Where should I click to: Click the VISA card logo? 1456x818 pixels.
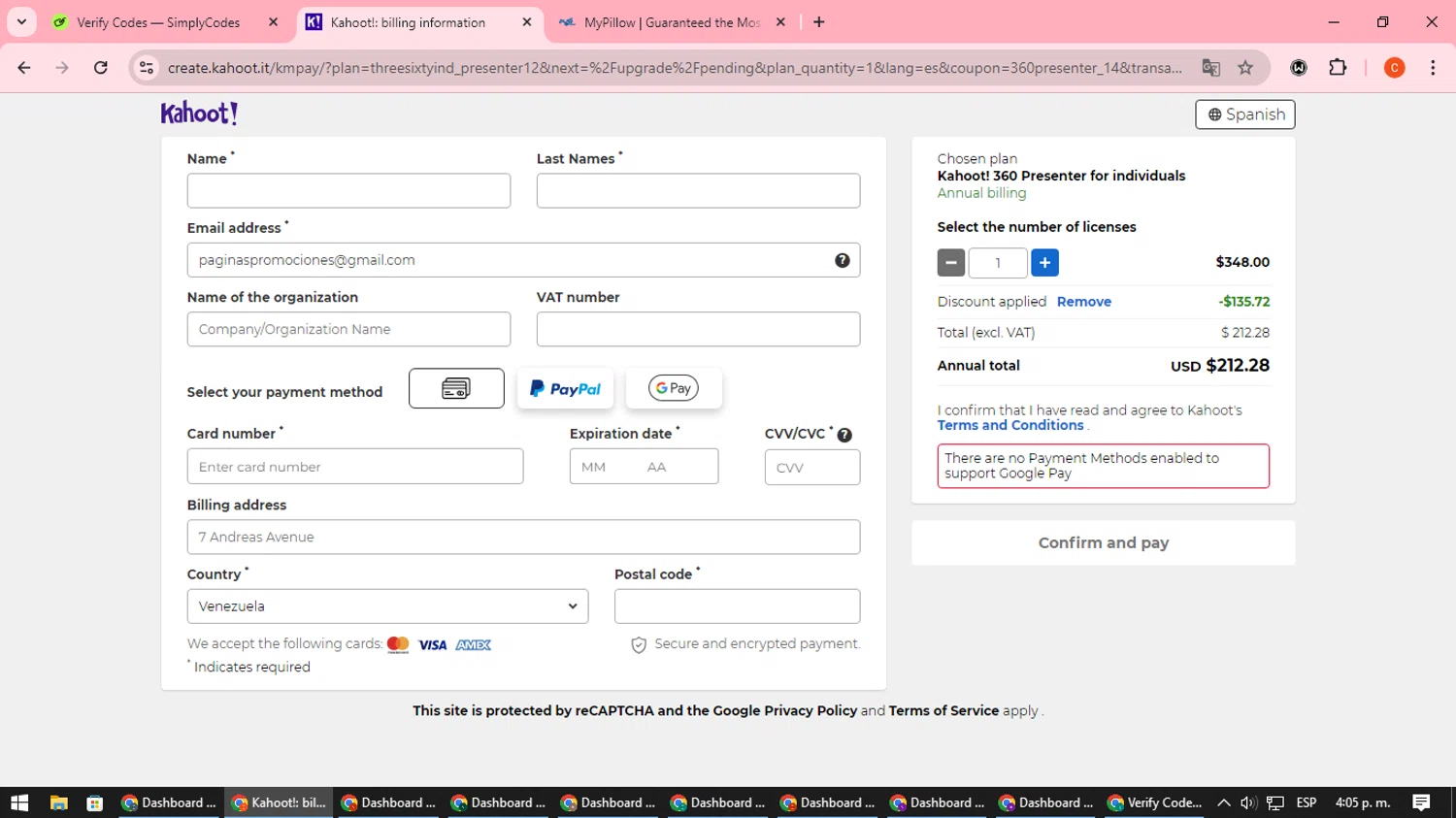433,645
